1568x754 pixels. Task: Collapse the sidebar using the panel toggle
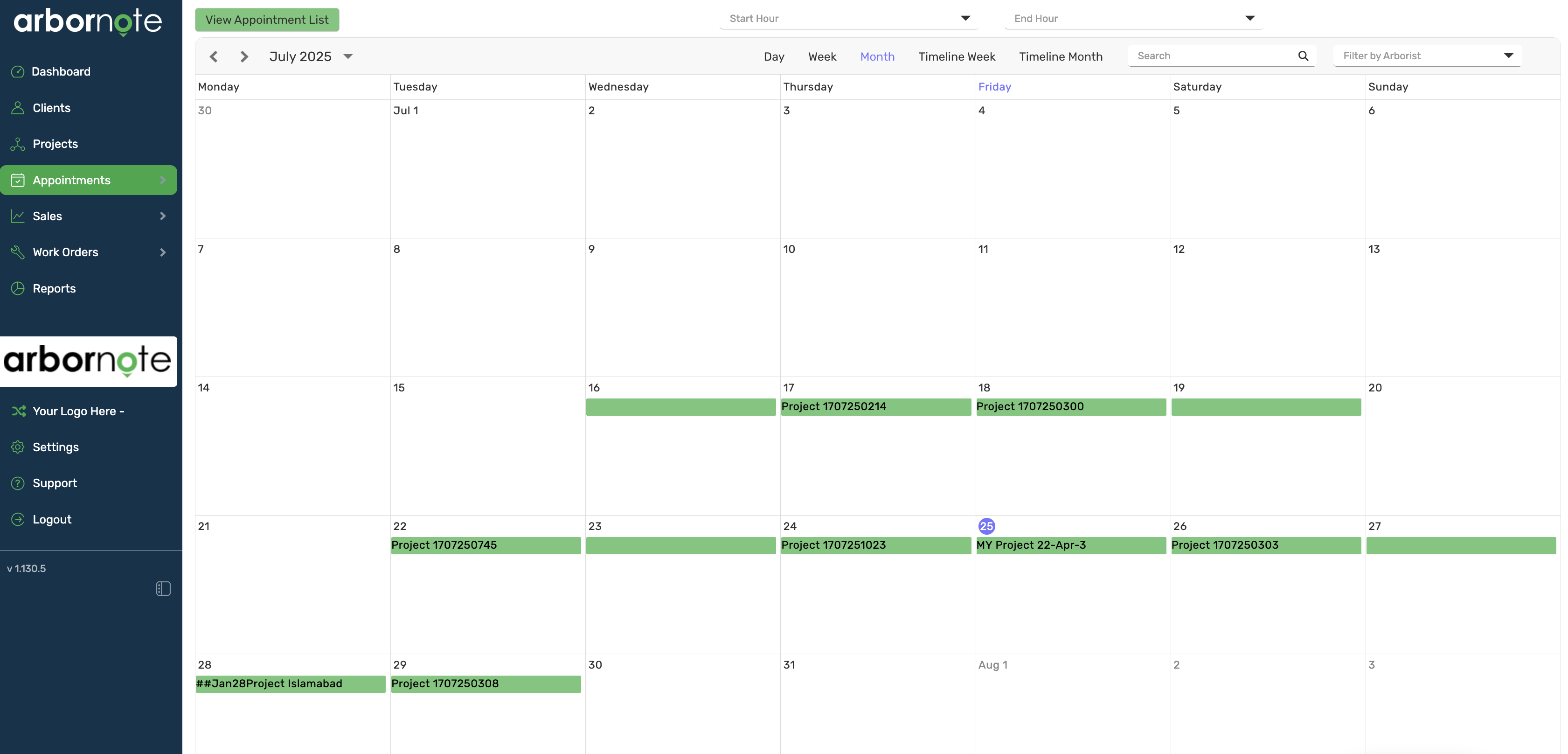(x=163, y=588)
